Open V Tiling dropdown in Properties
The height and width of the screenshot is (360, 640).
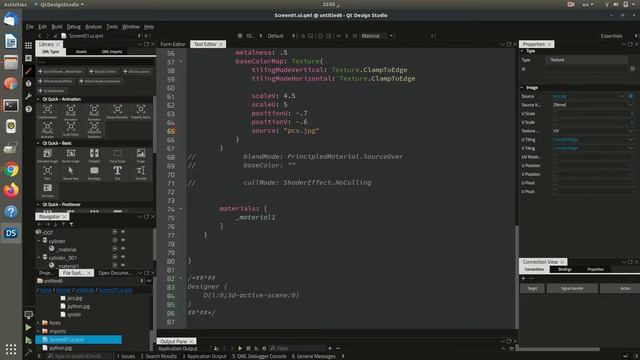tap(630, 148)
